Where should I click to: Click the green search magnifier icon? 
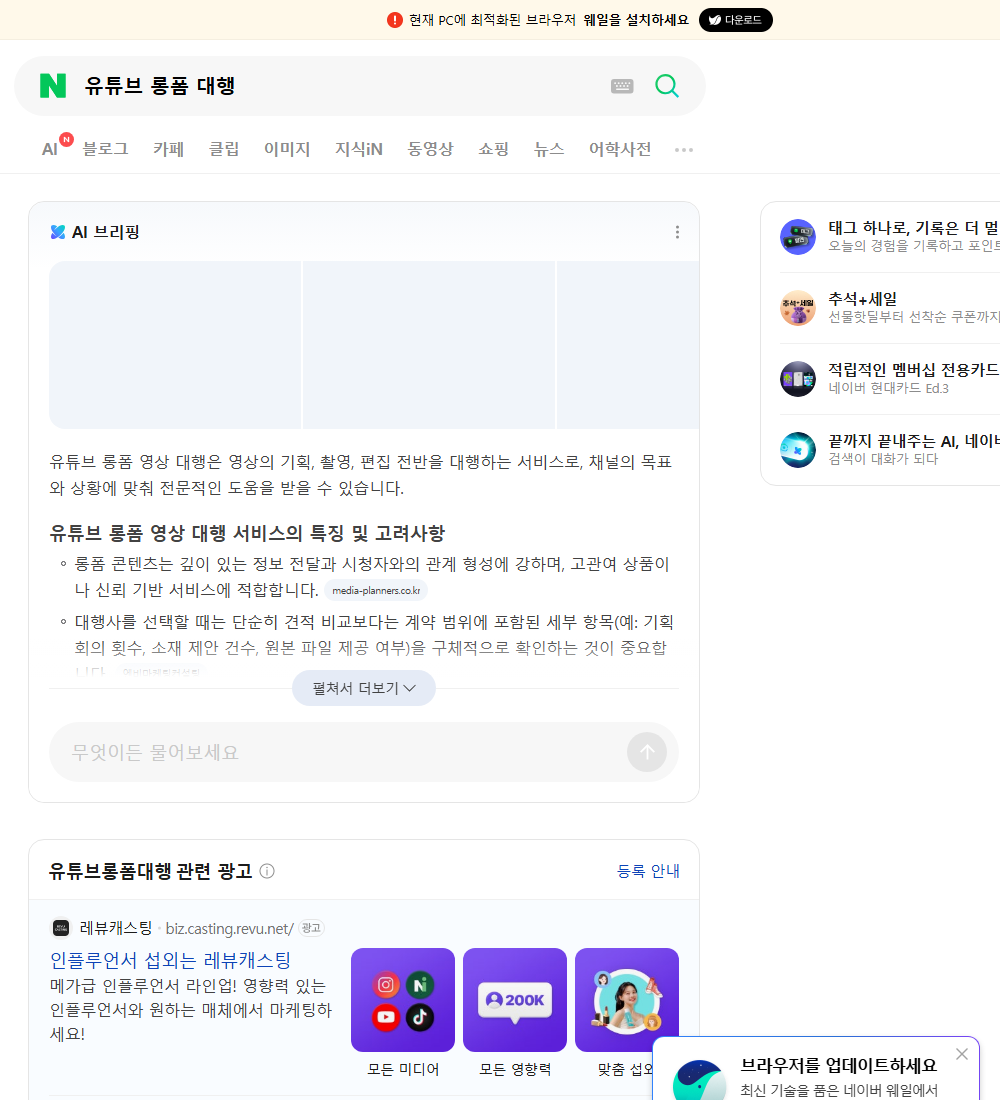tap(667, 86)
